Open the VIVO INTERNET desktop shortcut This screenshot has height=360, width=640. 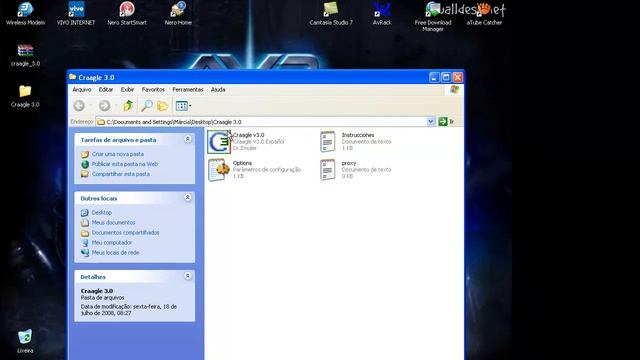pos(76,13)
